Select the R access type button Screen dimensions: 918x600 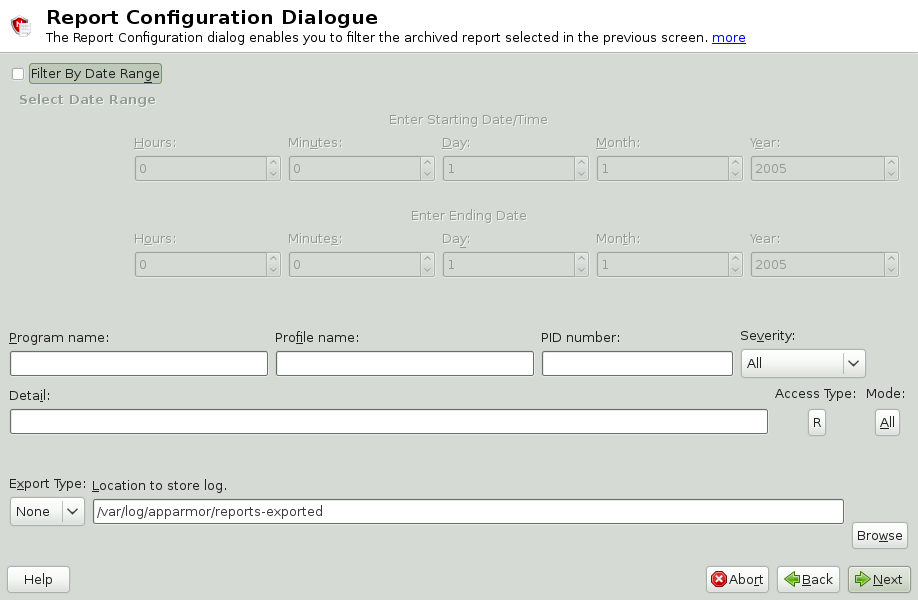(x=816, y=422)
